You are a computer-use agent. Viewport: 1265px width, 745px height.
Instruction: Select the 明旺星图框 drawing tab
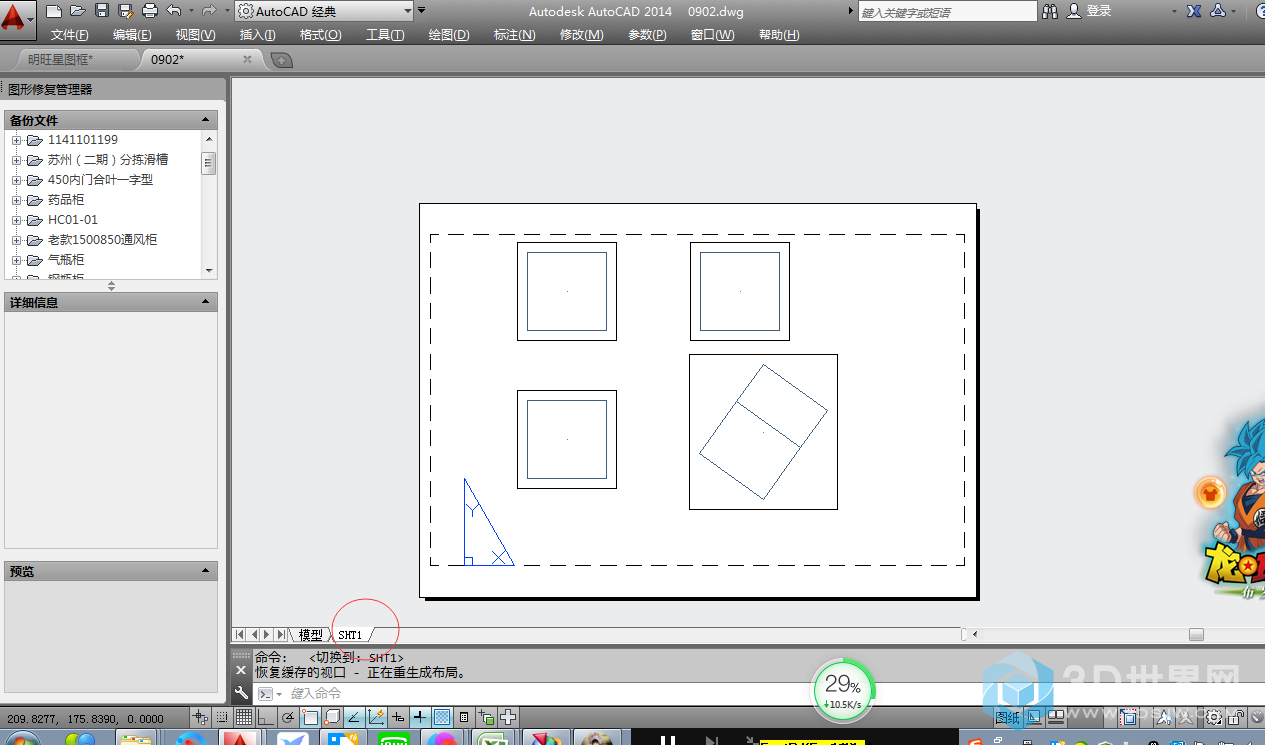tap(61, 60)
